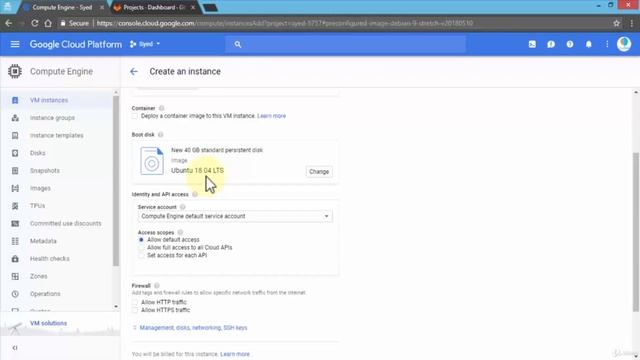The image size is (640, 360).
Task: Go back with the Create an instance arrow
Action: 134,71
